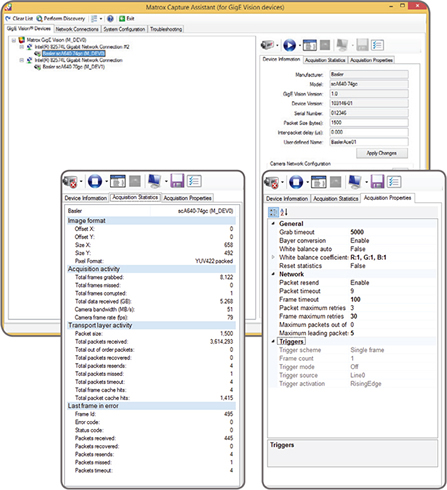Click the monitor icon in statistics panel
The width and height of the screenshot is (447, 490).
pyautogui.click(x=154, y=181)
